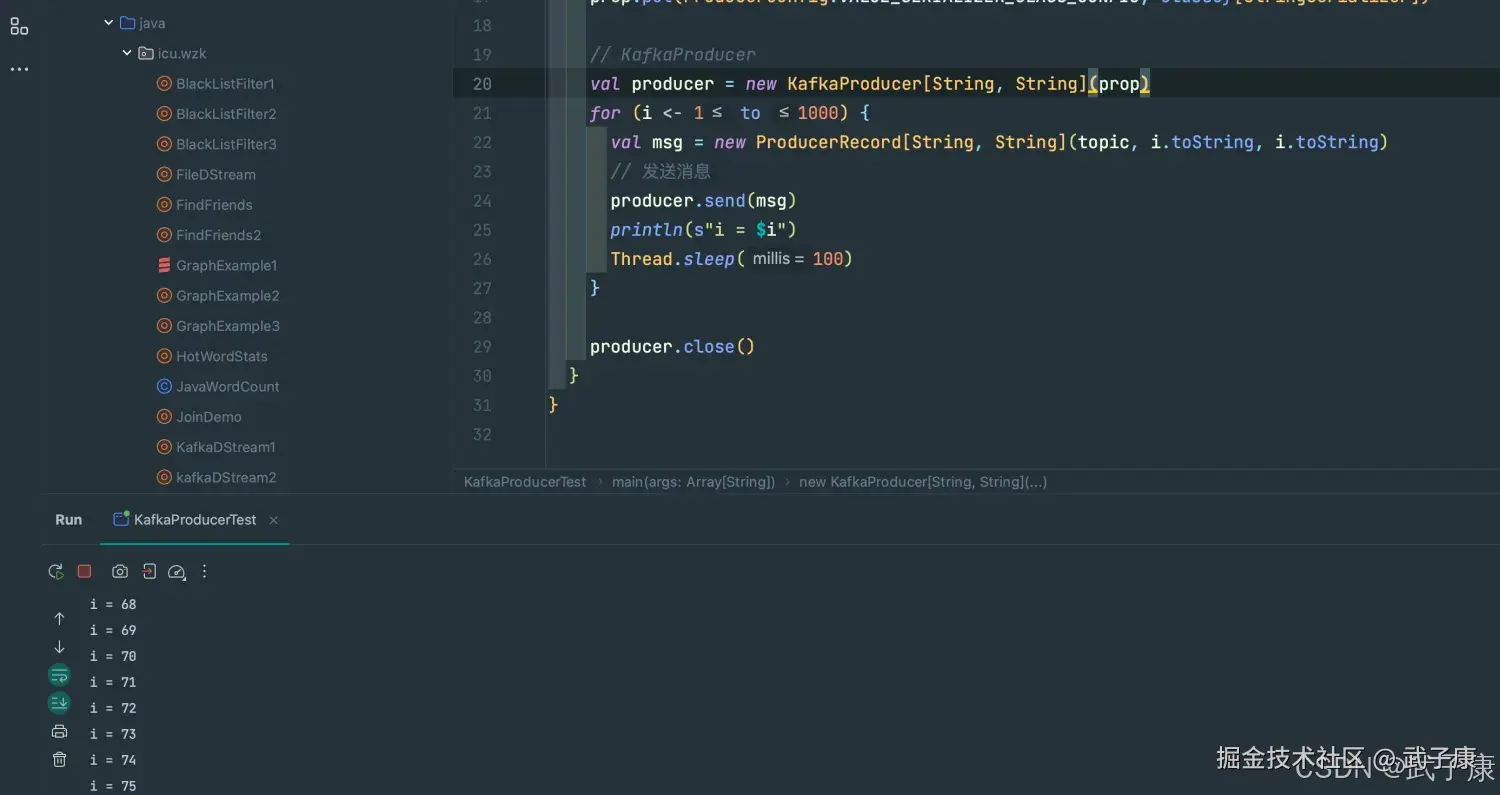
Task: Click 'producer.close()' code line
Action: coord(672,347)
